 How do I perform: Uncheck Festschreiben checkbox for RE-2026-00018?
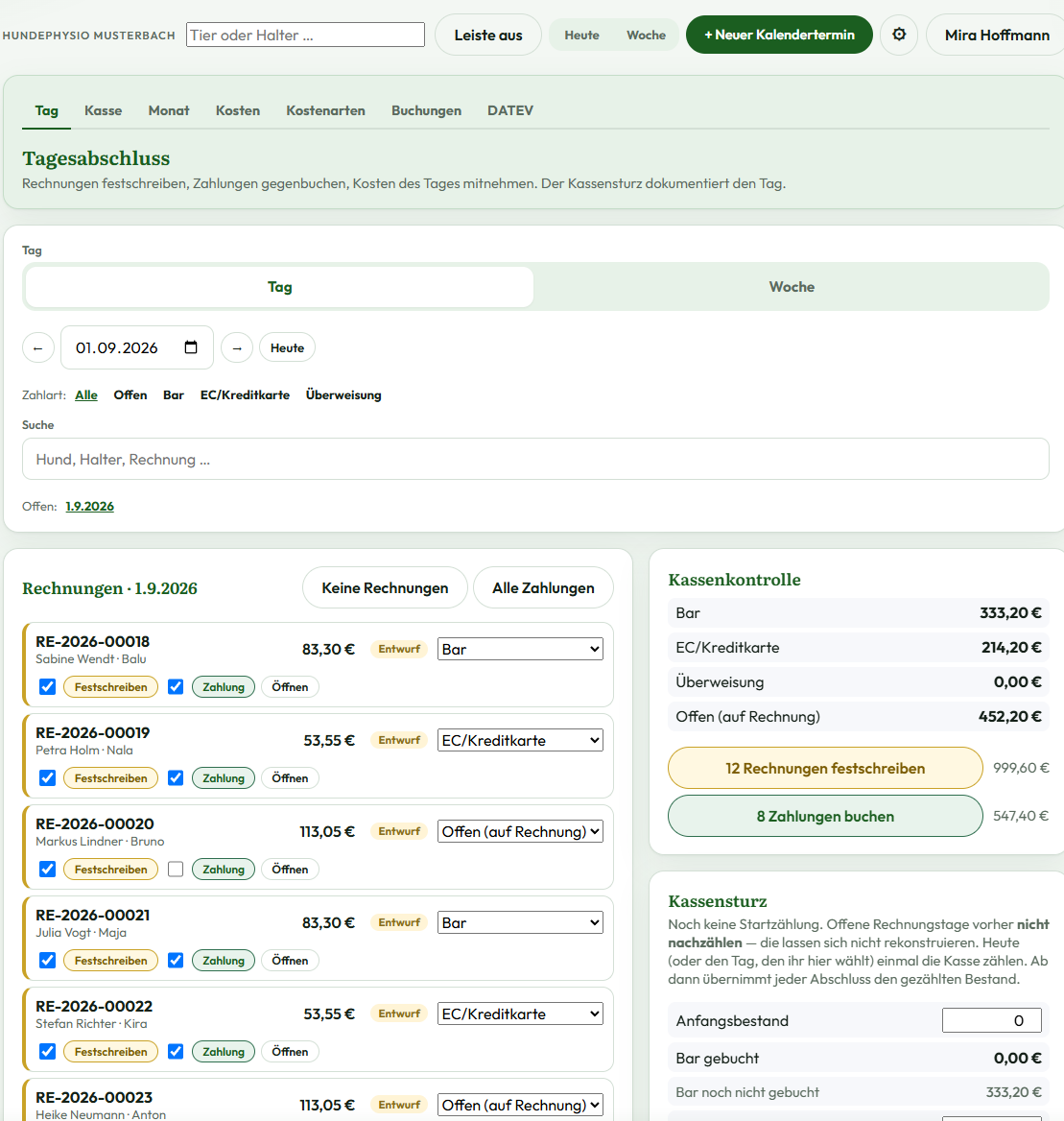tap(47, 686)
